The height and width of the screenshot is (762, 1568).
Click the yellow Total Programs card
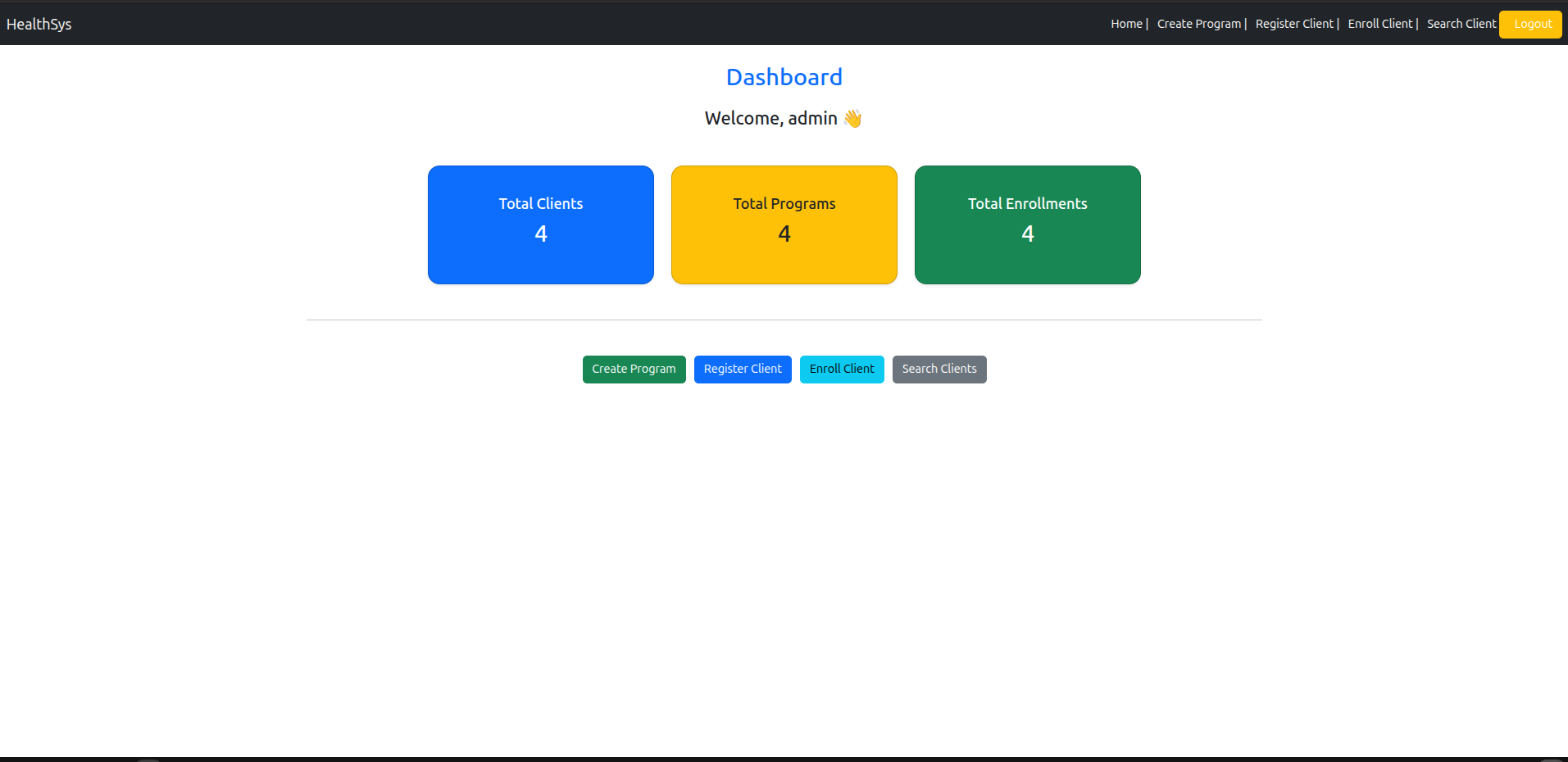pyautogui.click(x=784, y=225)
